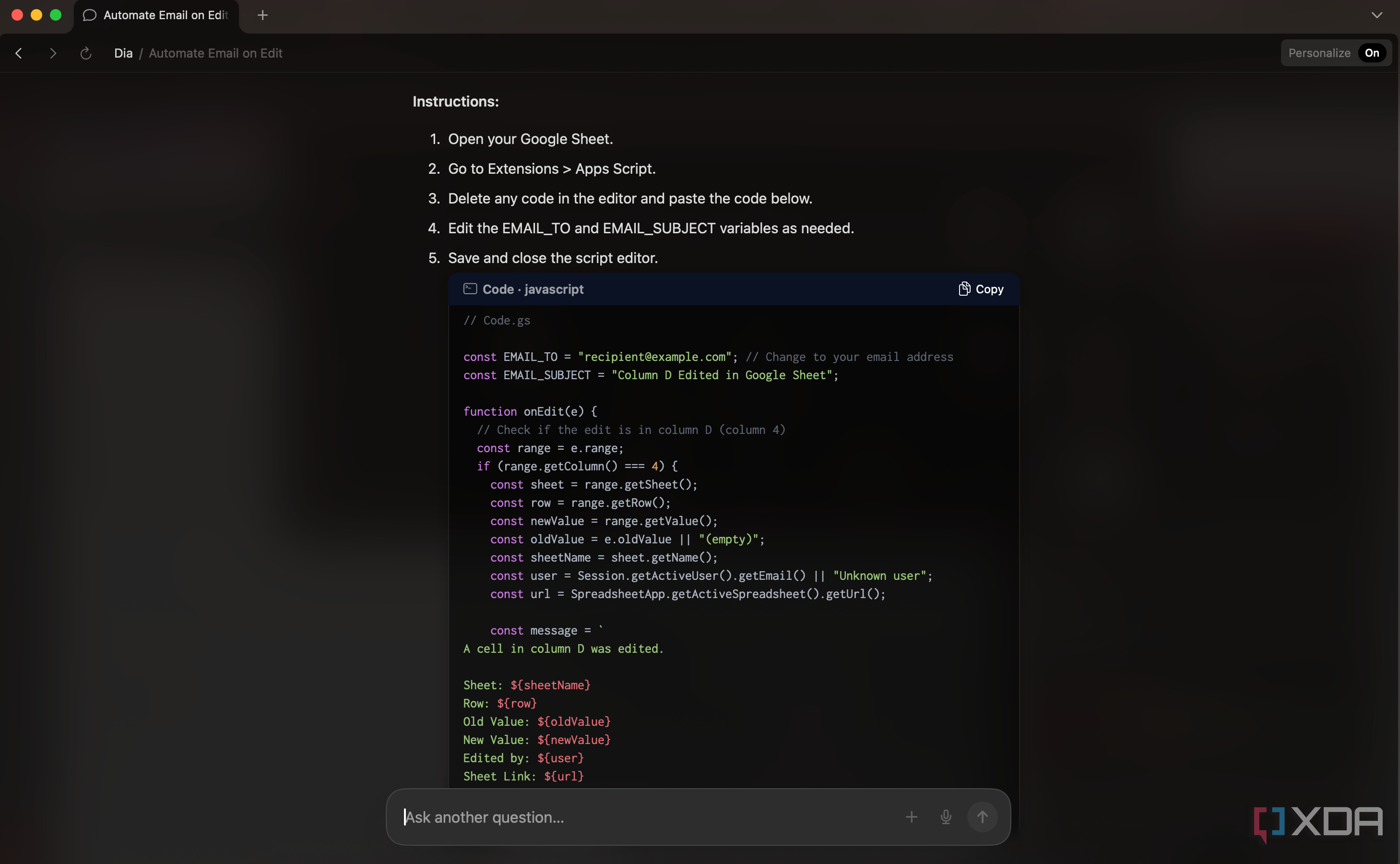Click the 'const newValue = range.getValue();' line
Image resolution: width=1400 pixels, height=864 pixels.
click(604, 521)
